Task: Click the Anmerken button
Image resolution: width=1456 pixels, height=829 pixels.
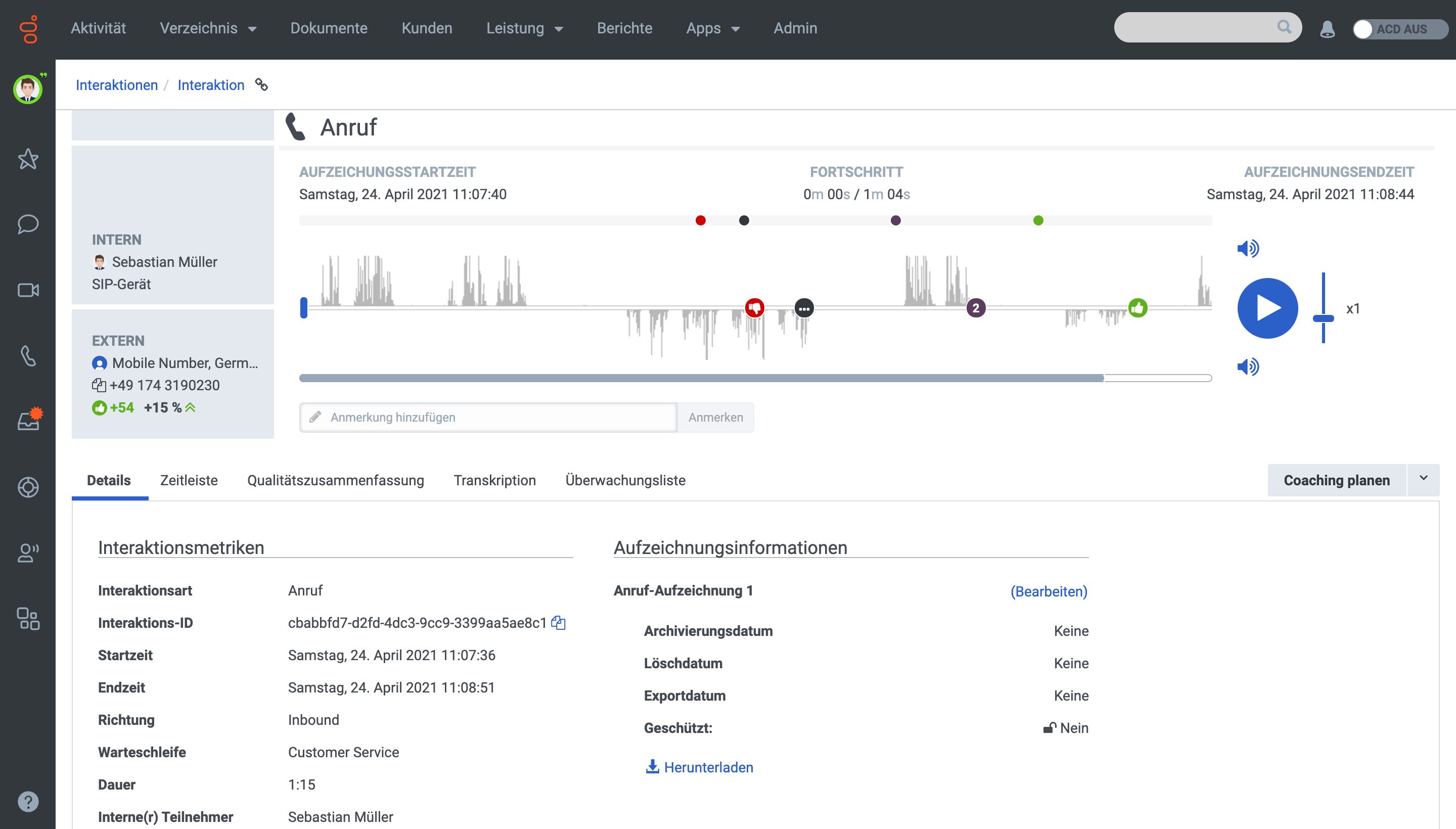Action: point(715,418)
